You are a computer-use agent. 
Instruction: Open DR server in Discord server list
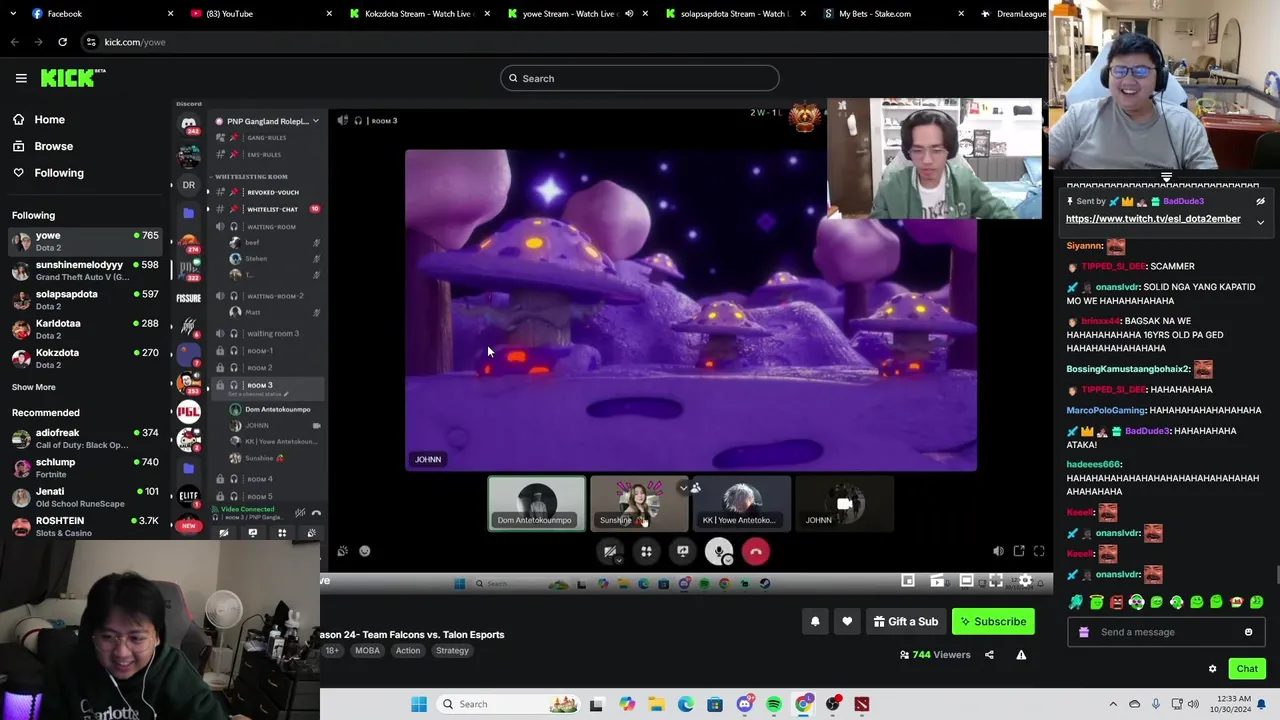click(x=188, y=185)
